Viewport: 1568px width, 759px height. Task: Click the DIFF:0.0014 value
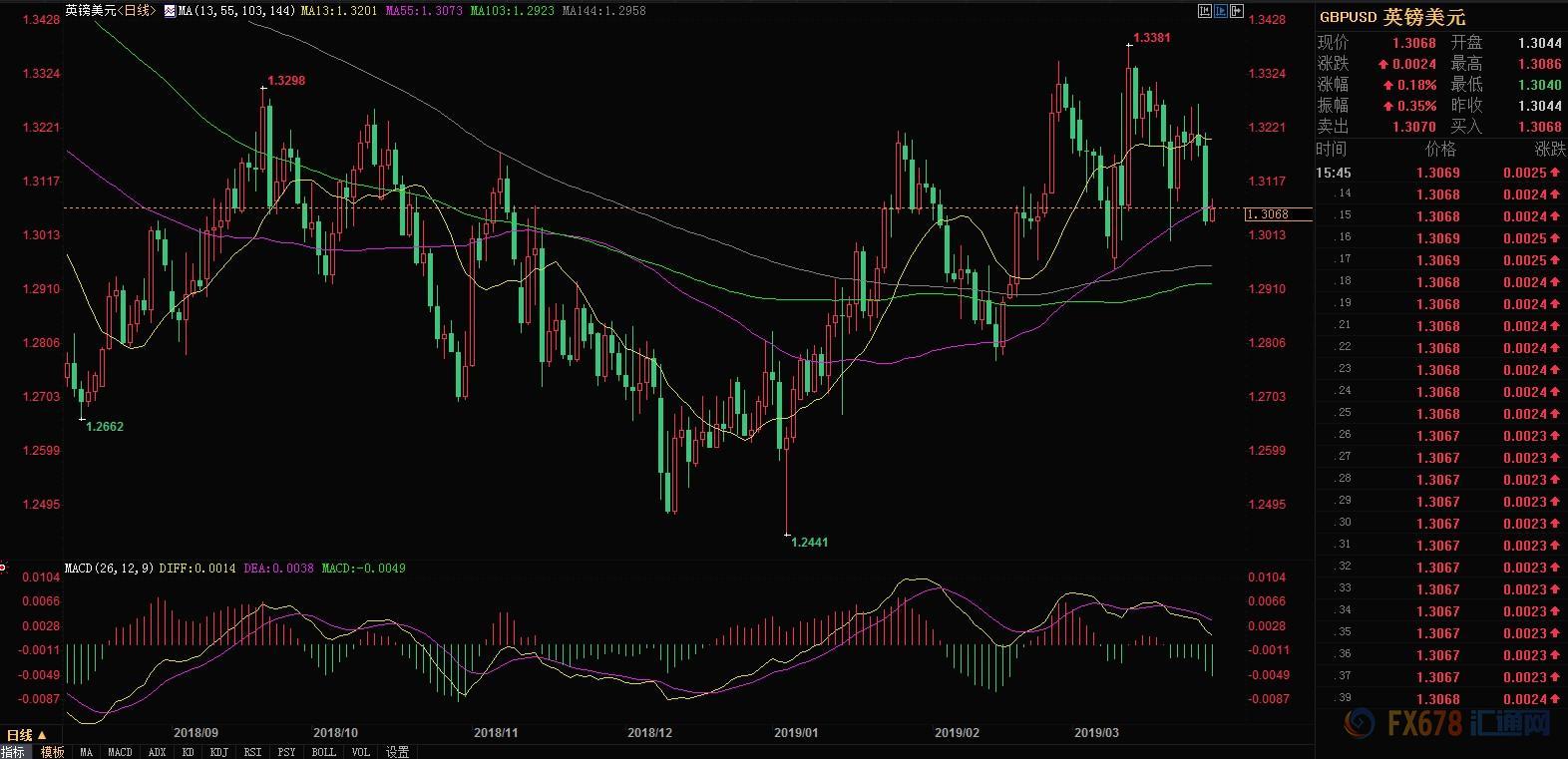[x=196, y=569]
